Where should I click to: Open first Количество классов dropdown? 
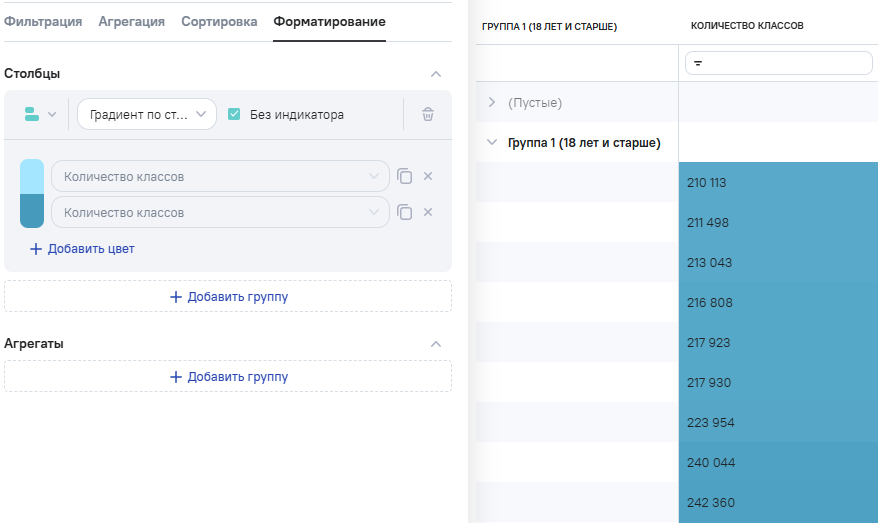[x=220, y=176]
